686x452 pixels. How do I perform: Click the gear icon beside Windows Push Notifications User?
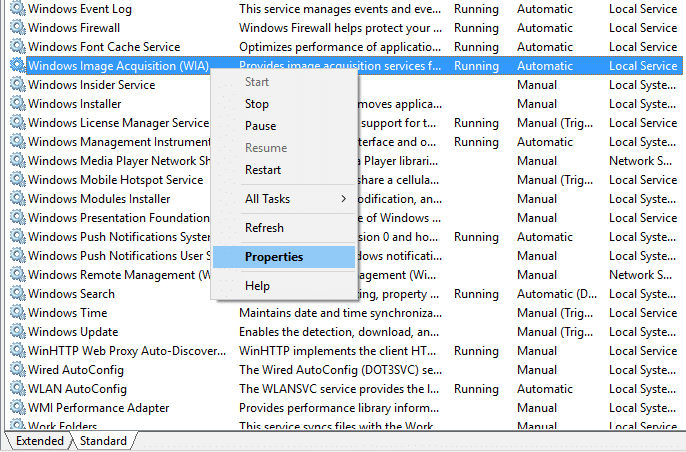(18, 256)
